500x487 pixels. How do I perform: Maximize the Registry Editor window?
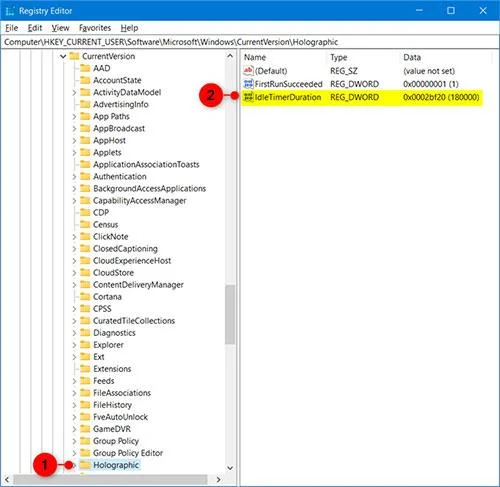click(451, 11)
